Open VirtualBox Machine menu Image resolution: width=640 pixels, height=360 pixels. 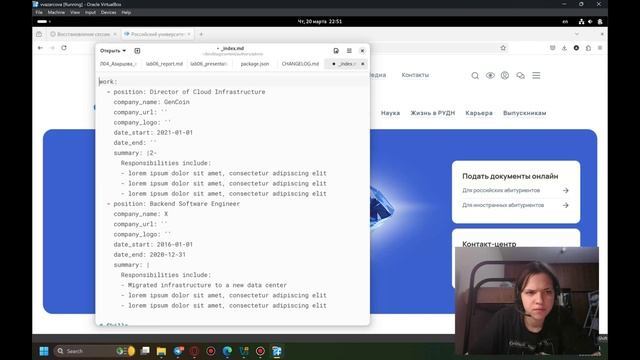[x=56, y=13]
